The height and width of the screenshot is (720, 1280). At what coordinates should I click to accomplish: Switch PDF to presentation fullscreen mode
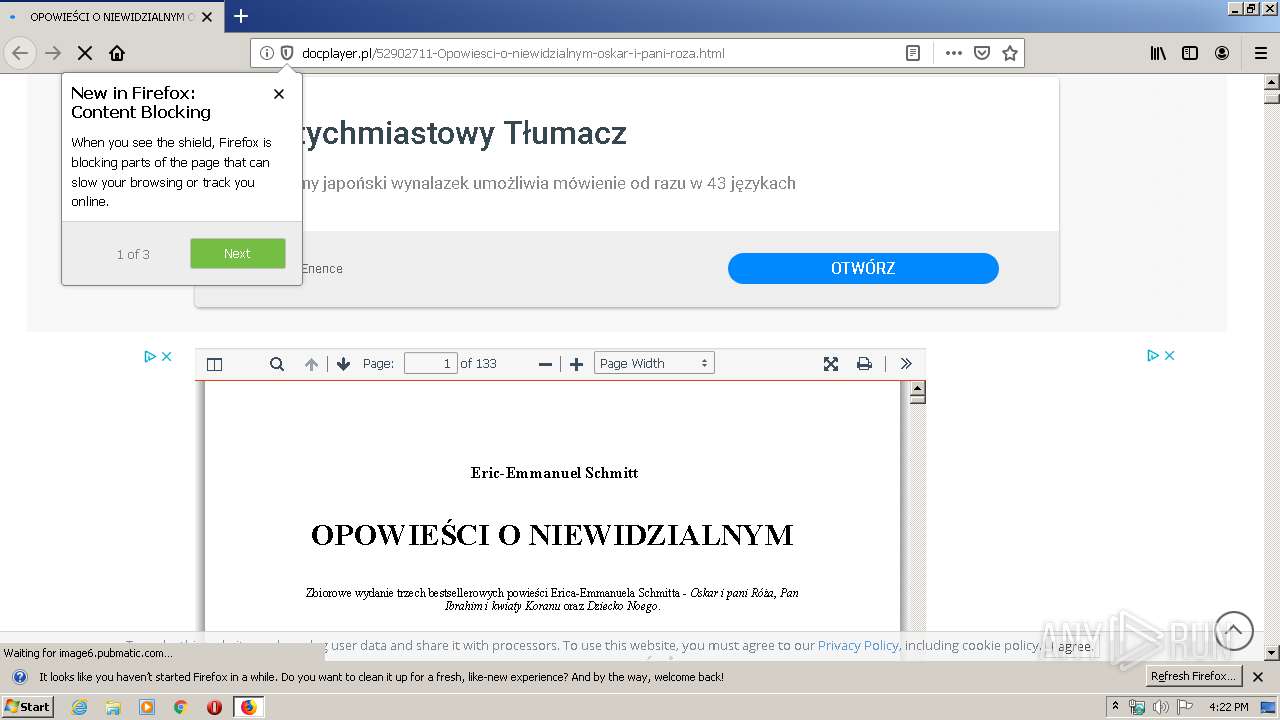831,364
